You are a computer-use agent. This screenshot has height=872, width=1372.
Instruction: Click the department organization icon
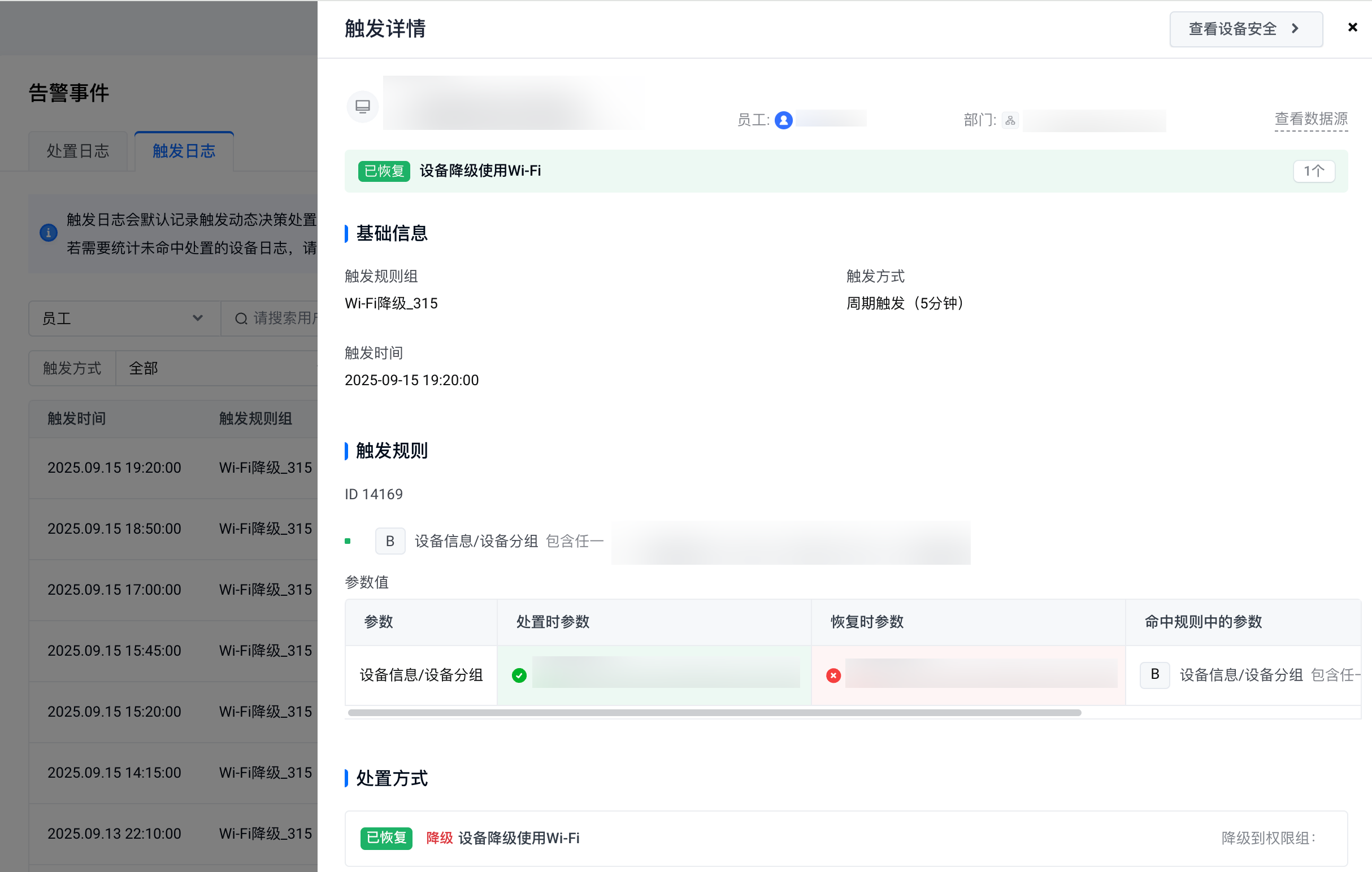point(1010,120)
